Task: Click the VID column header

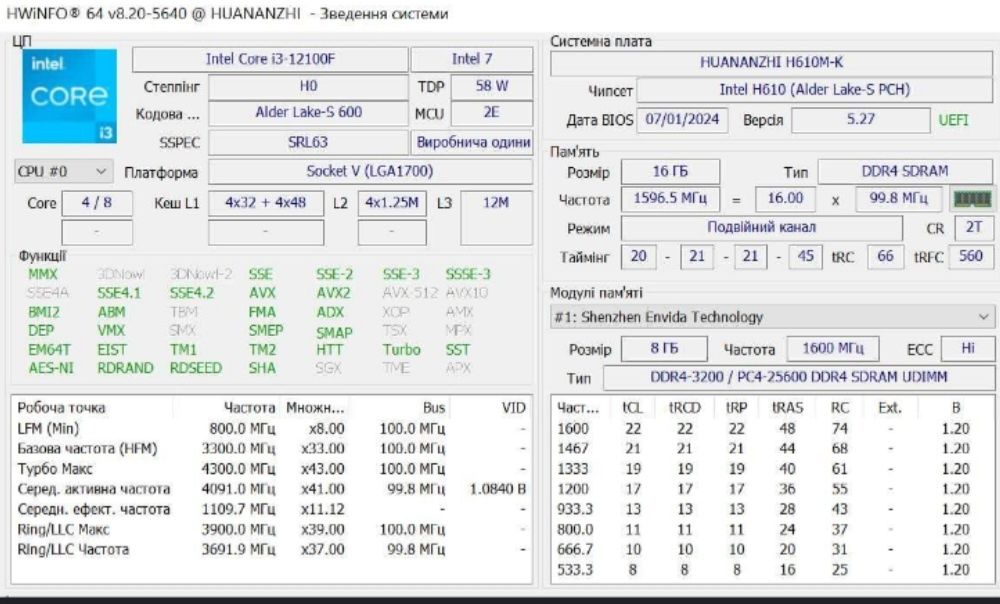Action: pyautogui.click(x=513, y=408)
